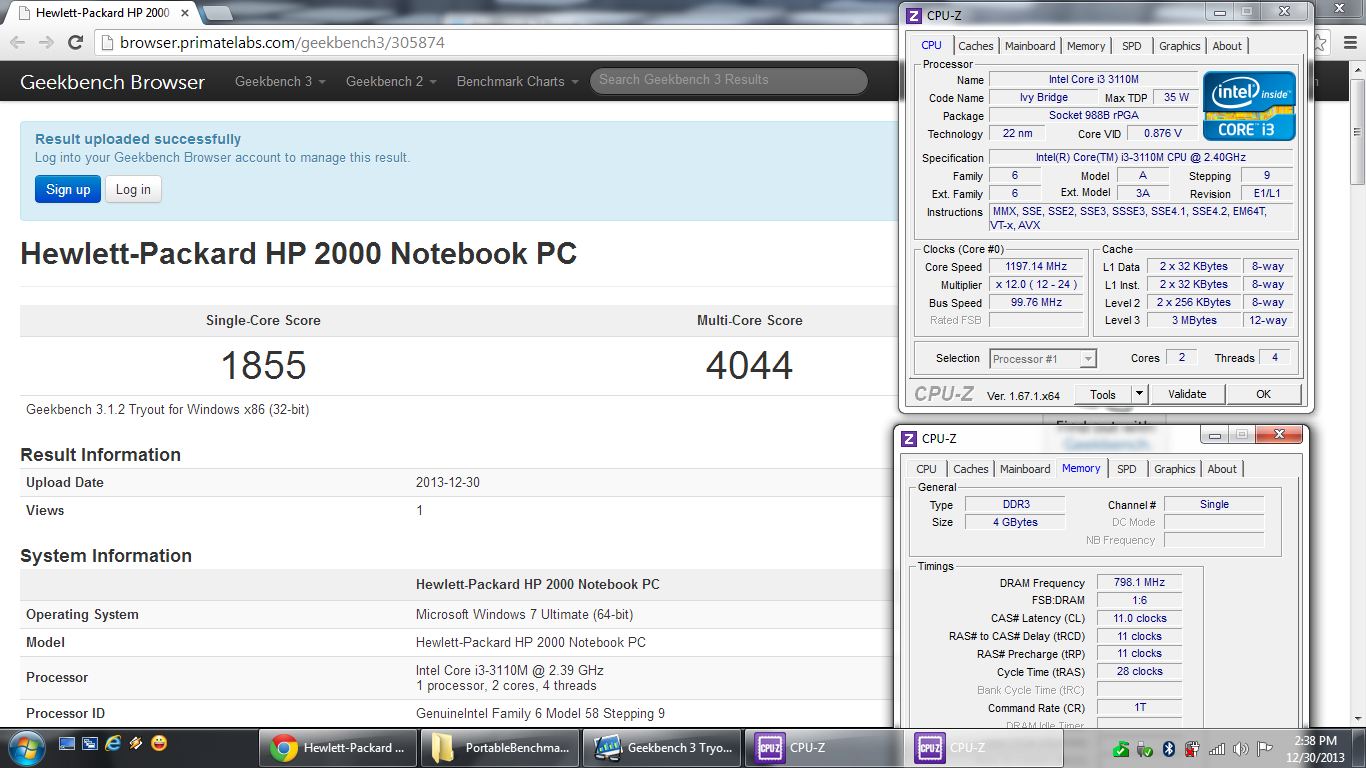Click the Chrome forward arrow
This screenshot has width=1366, height=768.
(46, 42)
